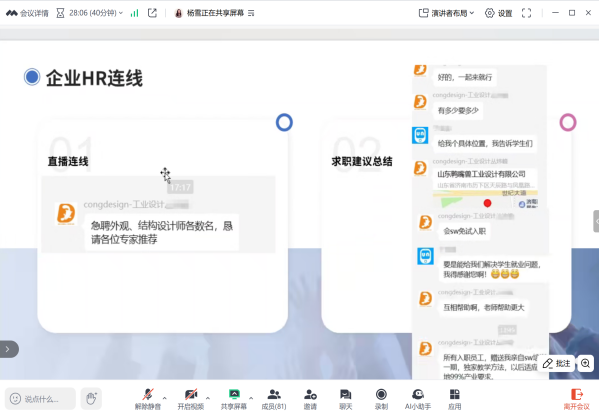599x415 pixels.
Task: Open the annotate tool (批注)
Action: (556, 363)
